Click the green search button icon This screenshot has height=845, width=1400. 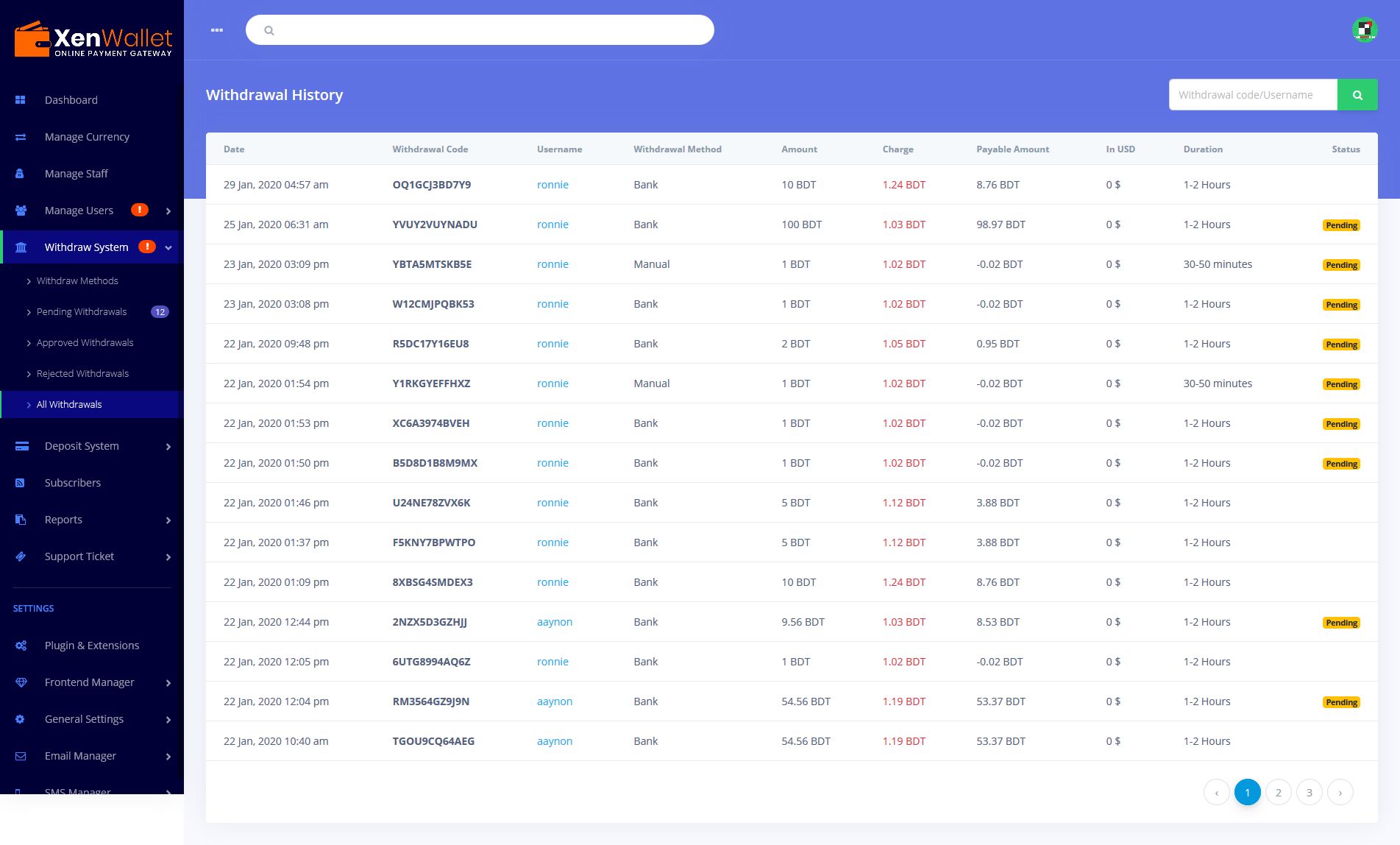pyautogui.click(x=1357, y=95)
